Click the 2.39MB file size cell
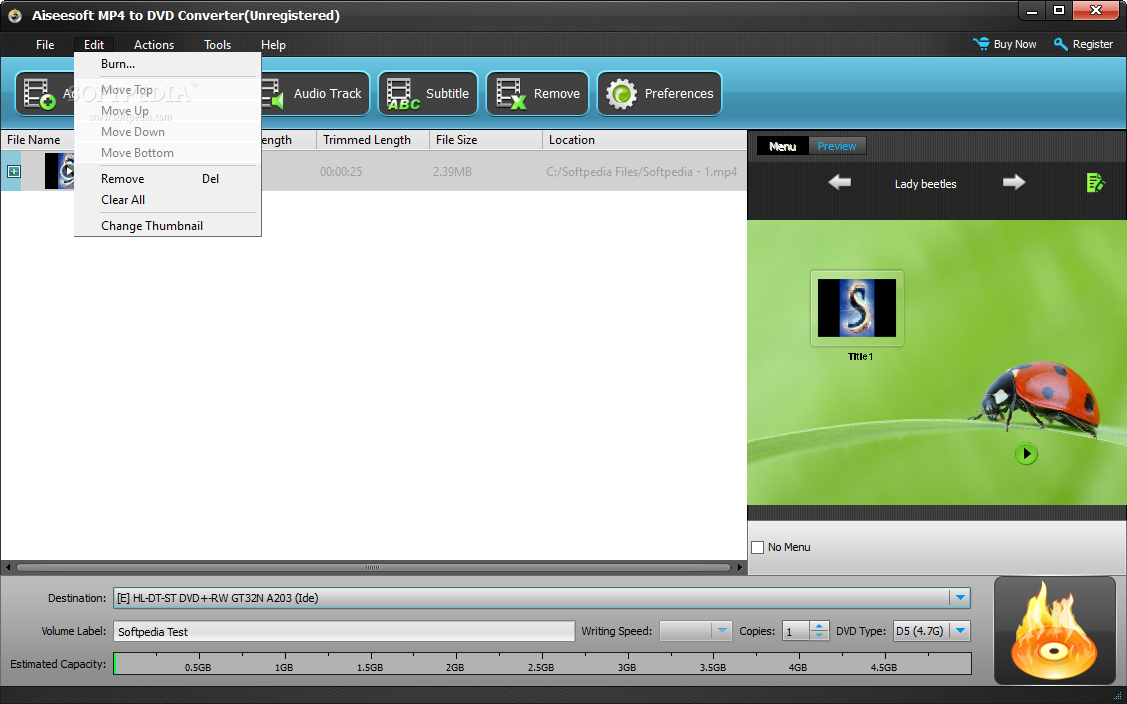The image size is (1127, 704). pos(452,172)
